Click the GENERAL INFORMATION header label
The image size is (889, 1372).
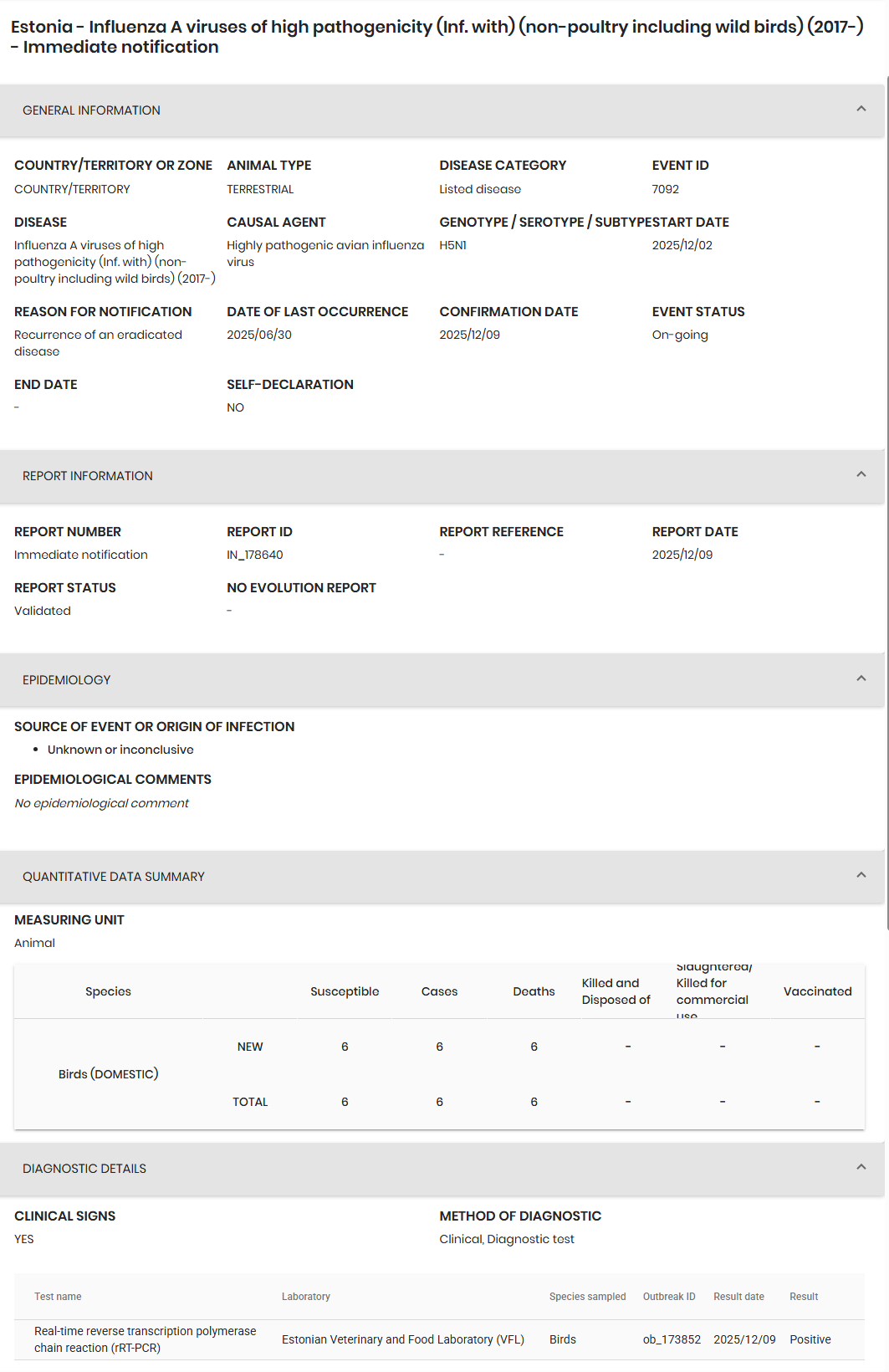(91, 110)
